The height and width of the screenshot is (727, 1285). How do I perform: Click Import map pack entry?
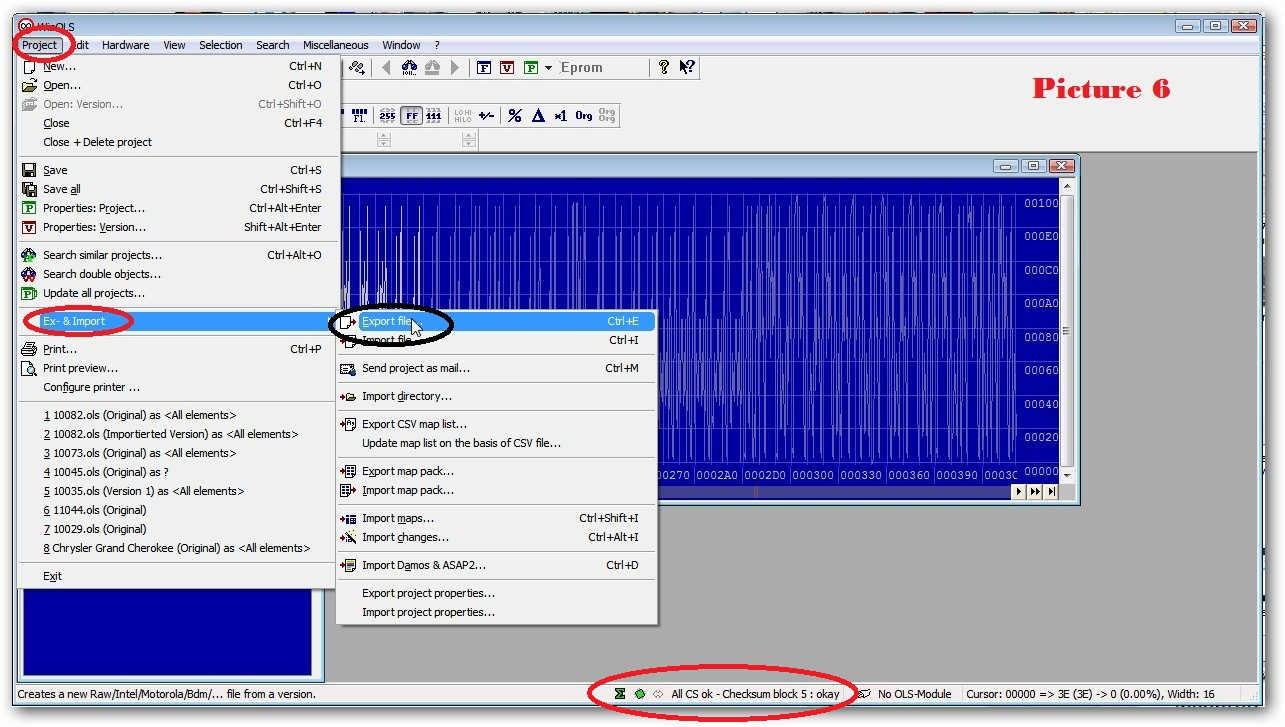[497, 490]
